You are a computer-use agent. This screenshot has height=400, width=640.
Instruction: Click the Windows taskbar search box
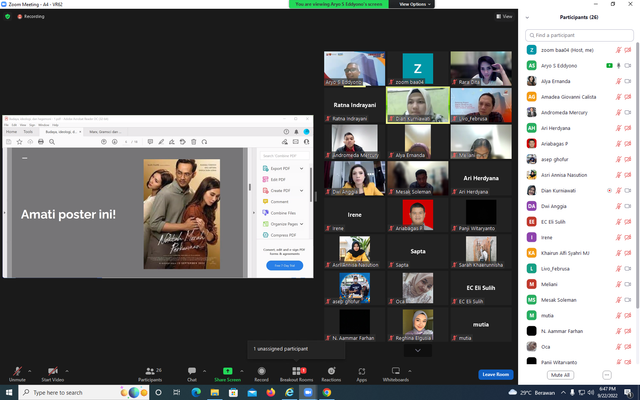tap(84, 392)
